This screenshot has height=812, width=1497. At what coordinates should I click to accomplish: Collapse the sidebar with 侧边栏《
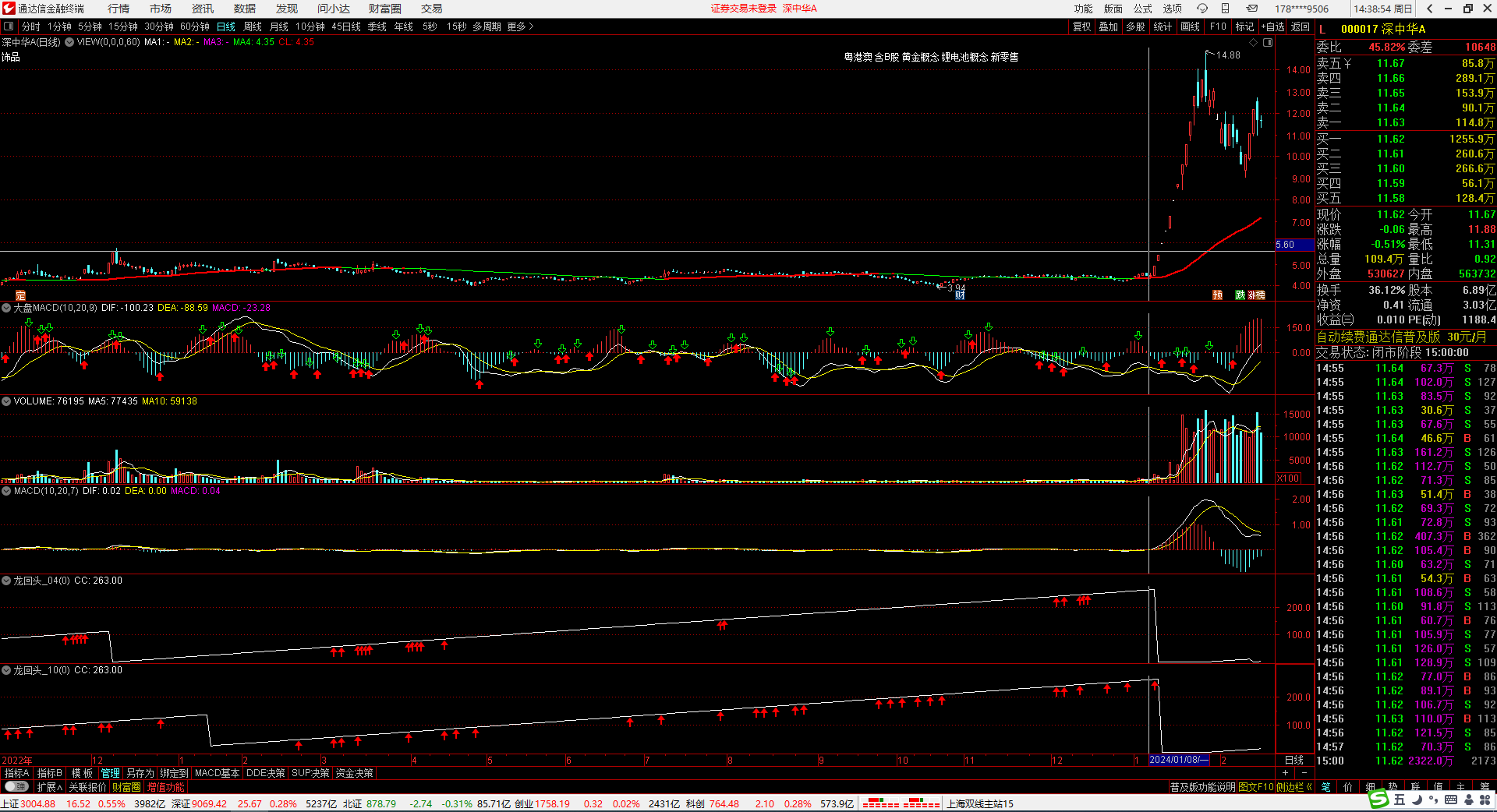coord(1294,787)
